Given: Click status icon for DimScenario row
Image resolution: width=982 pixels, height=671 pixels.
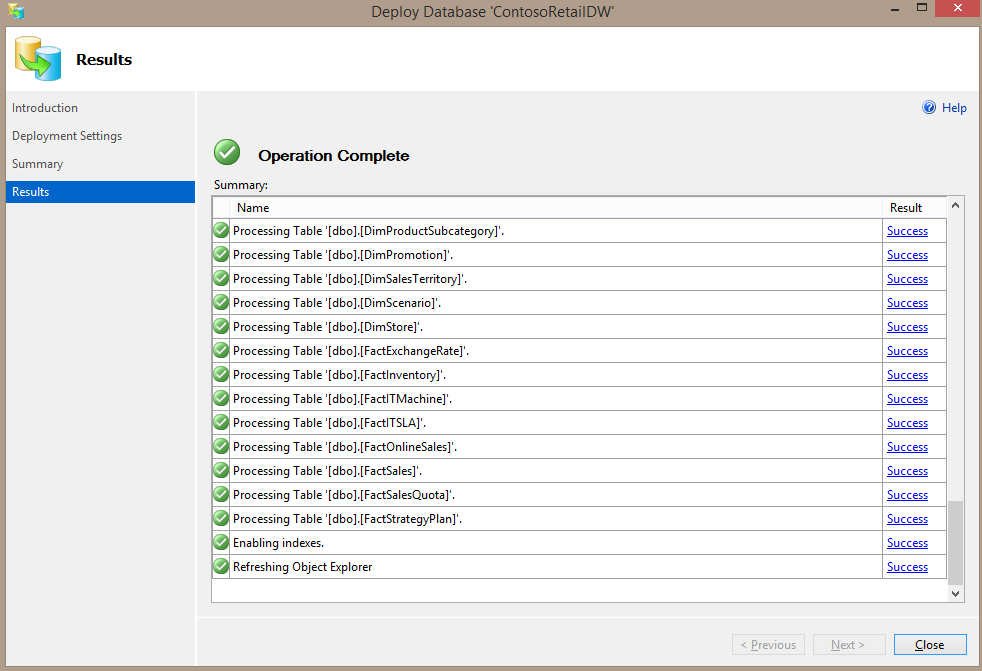Looking at the screenshot, I should tap(221, 303).
